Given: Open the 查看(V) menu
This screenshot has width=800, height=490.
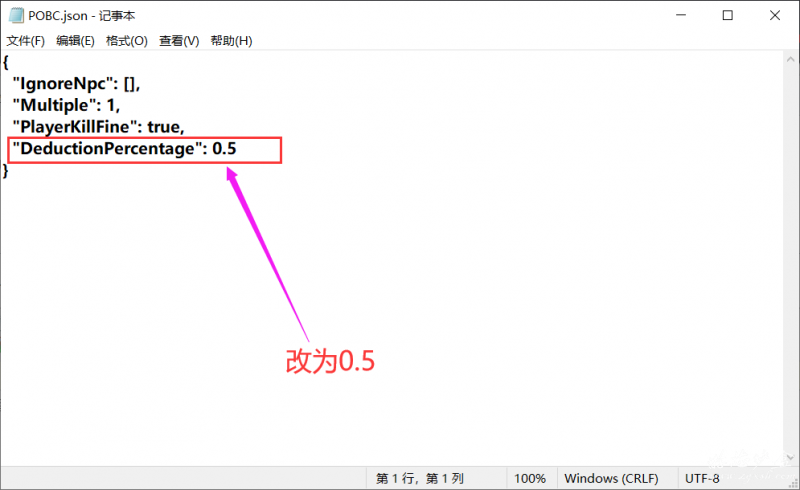Looking at the screenshot, I should 179,41.
